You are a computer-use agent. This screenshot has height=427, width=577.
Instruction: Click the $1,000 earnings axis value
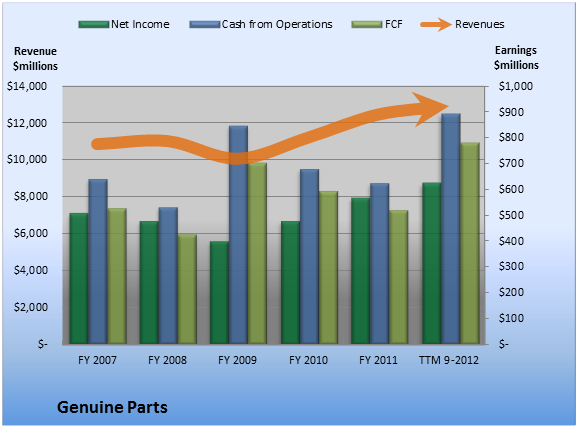(516, 87)
